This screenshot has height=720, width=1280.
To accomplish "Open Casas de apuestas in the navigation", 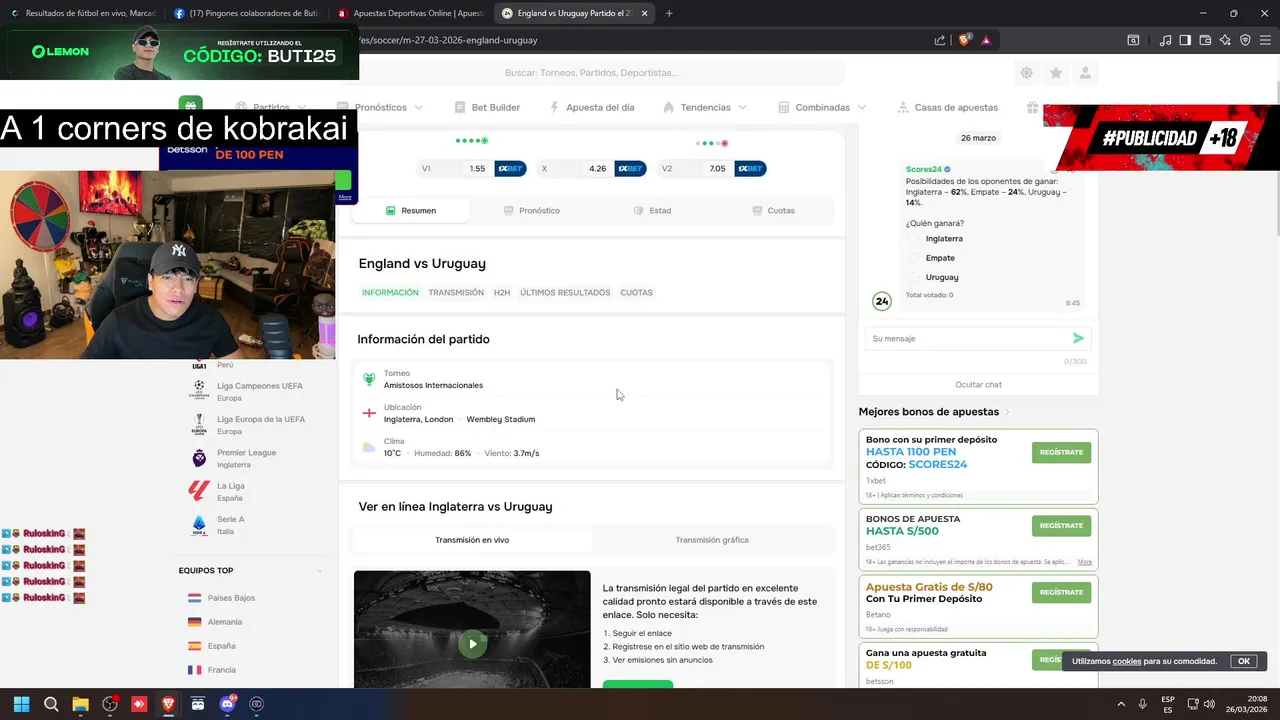I will pyautogui.click(x=948, y=107).
